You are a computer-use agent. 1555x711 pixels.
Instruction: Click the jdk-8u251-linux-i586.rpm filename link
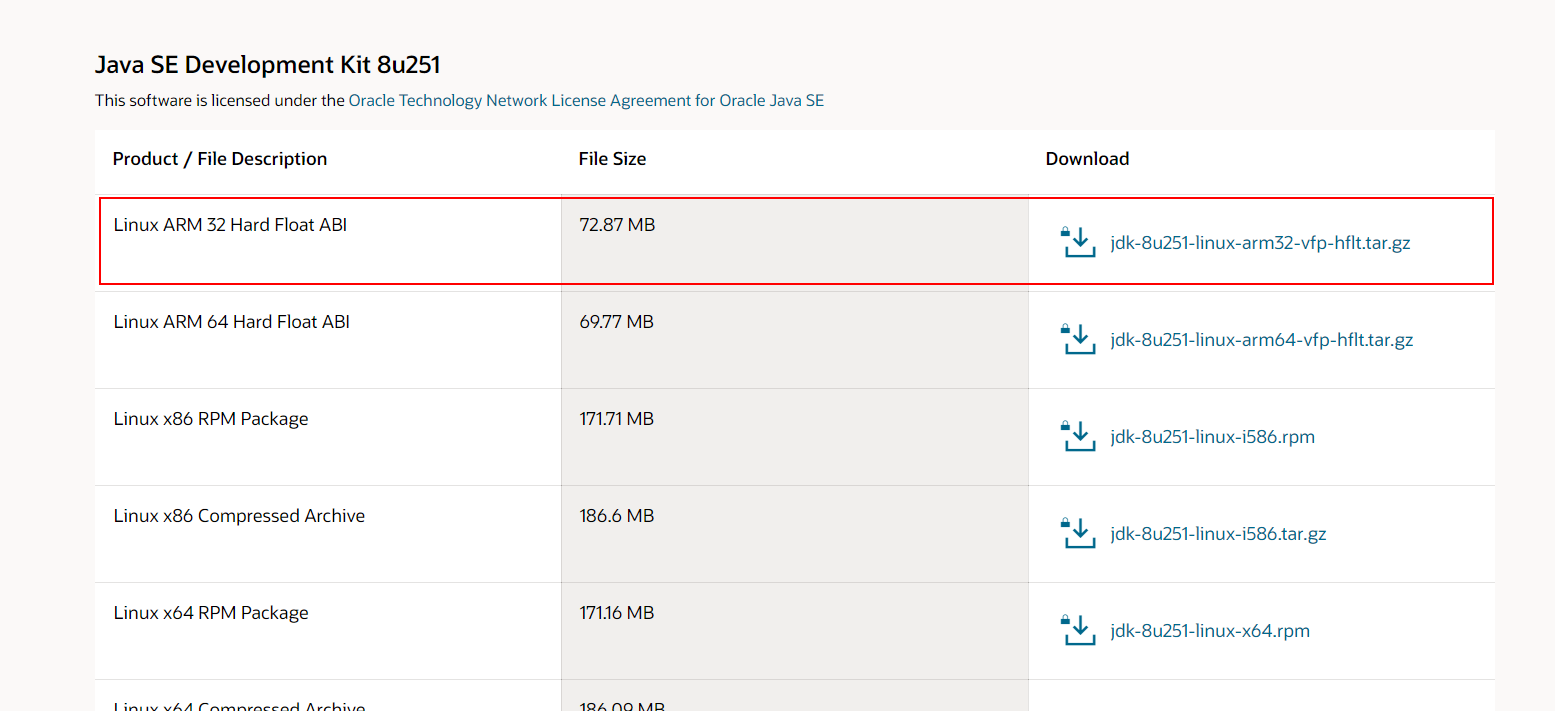(1212, 436)
